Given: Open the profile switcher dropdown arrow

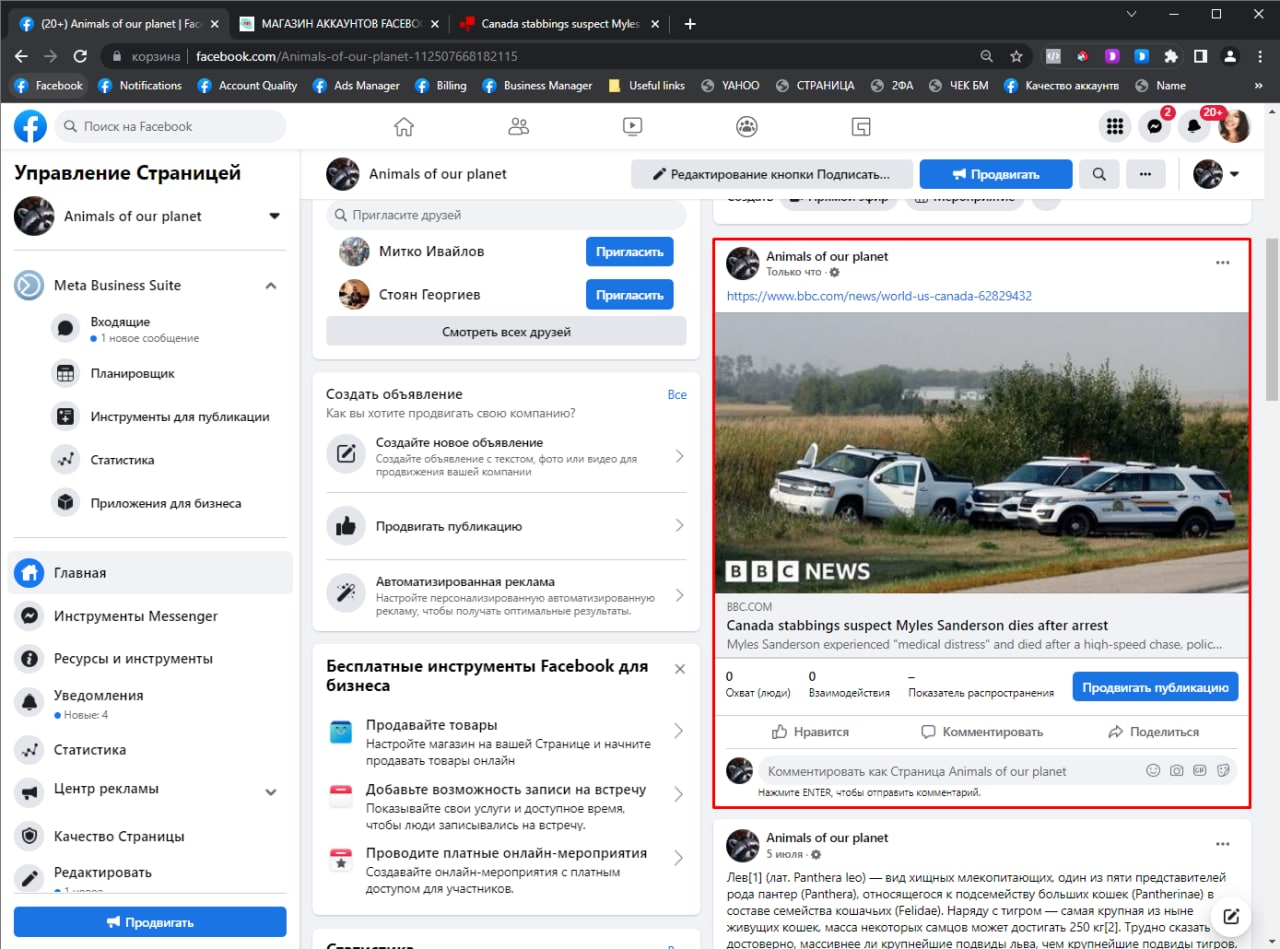Looking at the screenshot, I should point(1234,174).
